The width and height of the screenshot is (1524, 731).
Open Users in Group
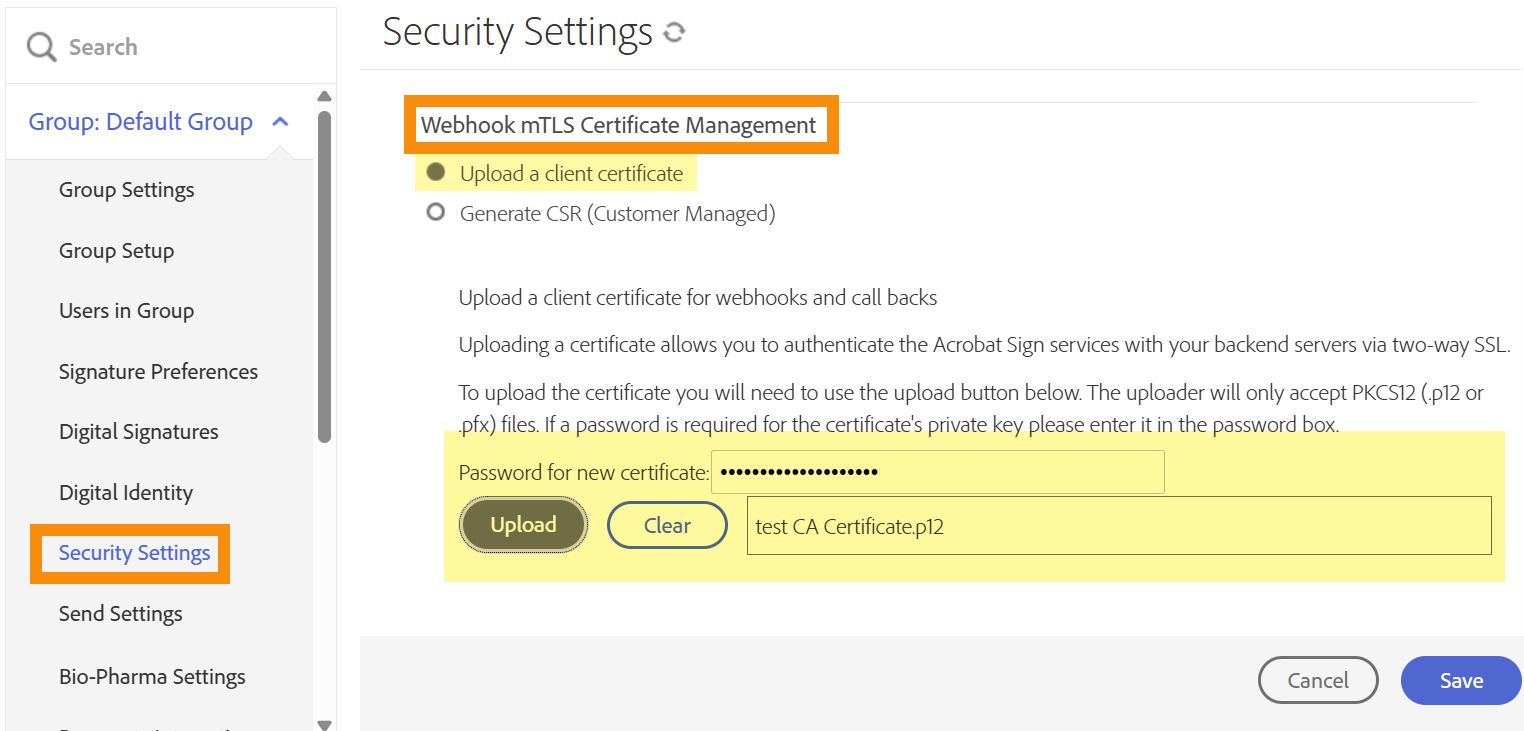coord(126,310)
